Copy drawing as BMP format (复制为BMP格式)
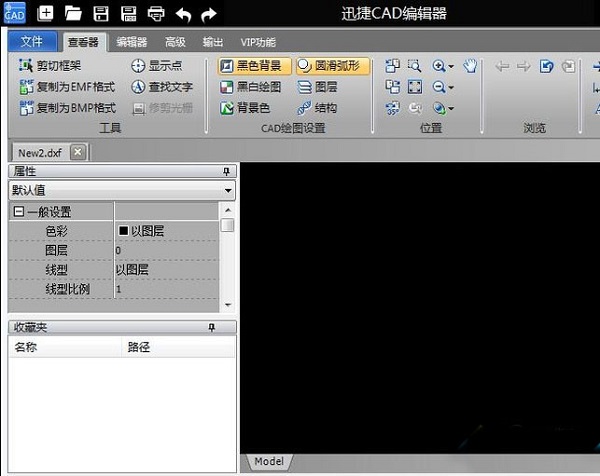The width and height of the screenshot is (600, 476). pos(67,108)
